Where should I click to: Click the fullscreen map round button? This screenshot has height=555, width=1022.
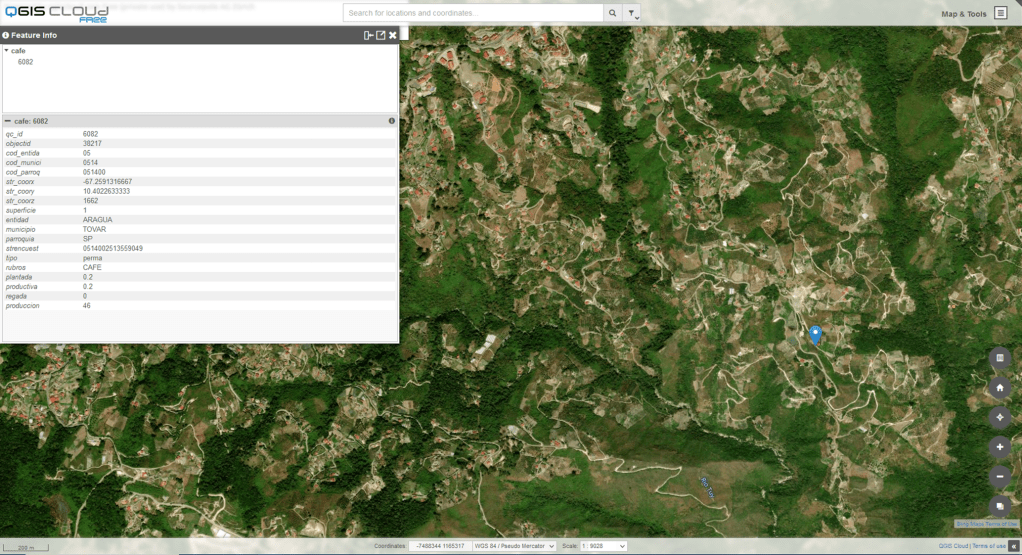click(999, 358)
